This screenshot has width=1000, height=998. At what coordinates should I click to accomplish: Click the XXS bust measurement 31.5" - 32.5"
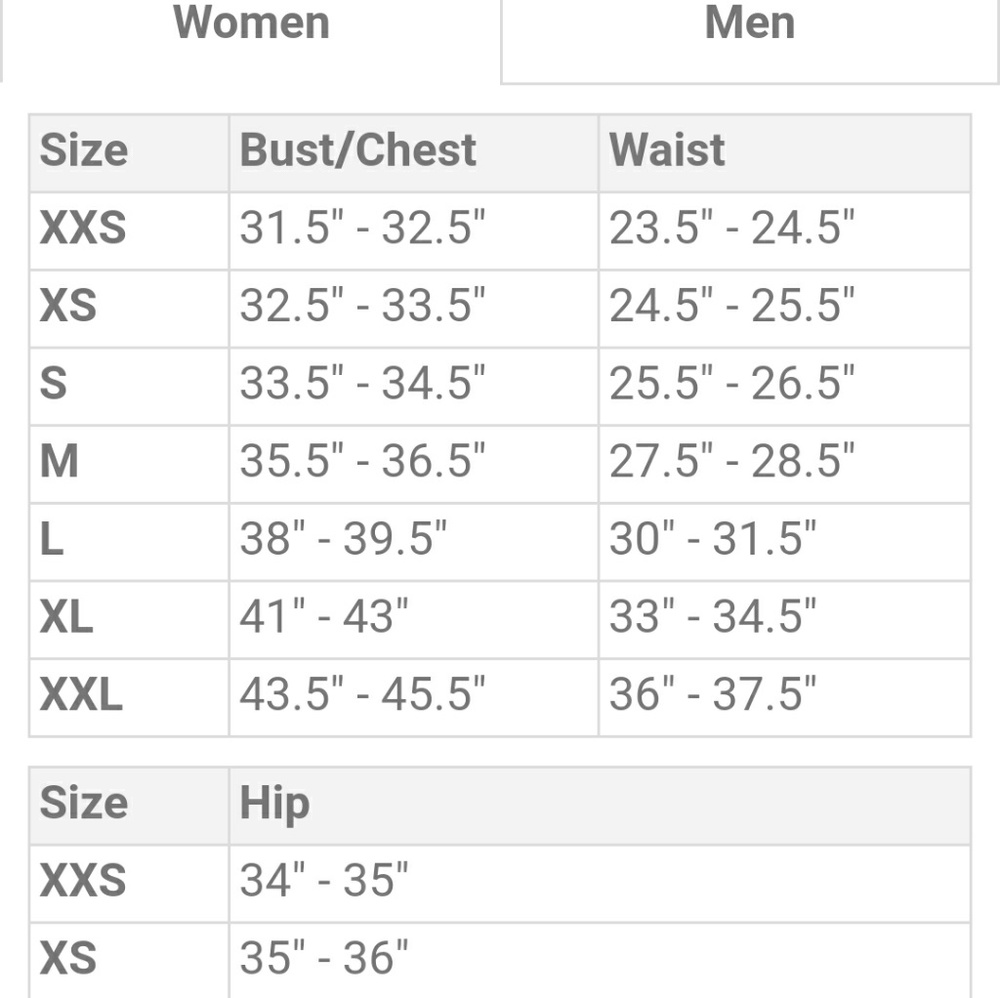362,229
